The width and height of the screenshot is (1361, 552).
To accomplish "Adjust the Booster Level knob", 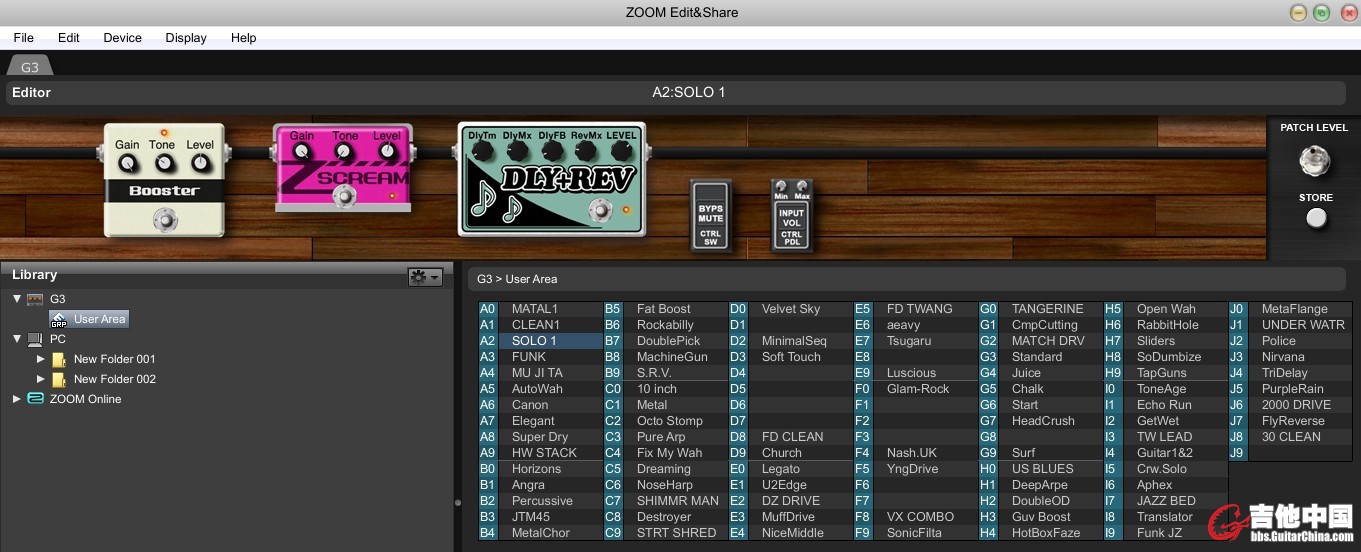I will click(x=200, y=163).
